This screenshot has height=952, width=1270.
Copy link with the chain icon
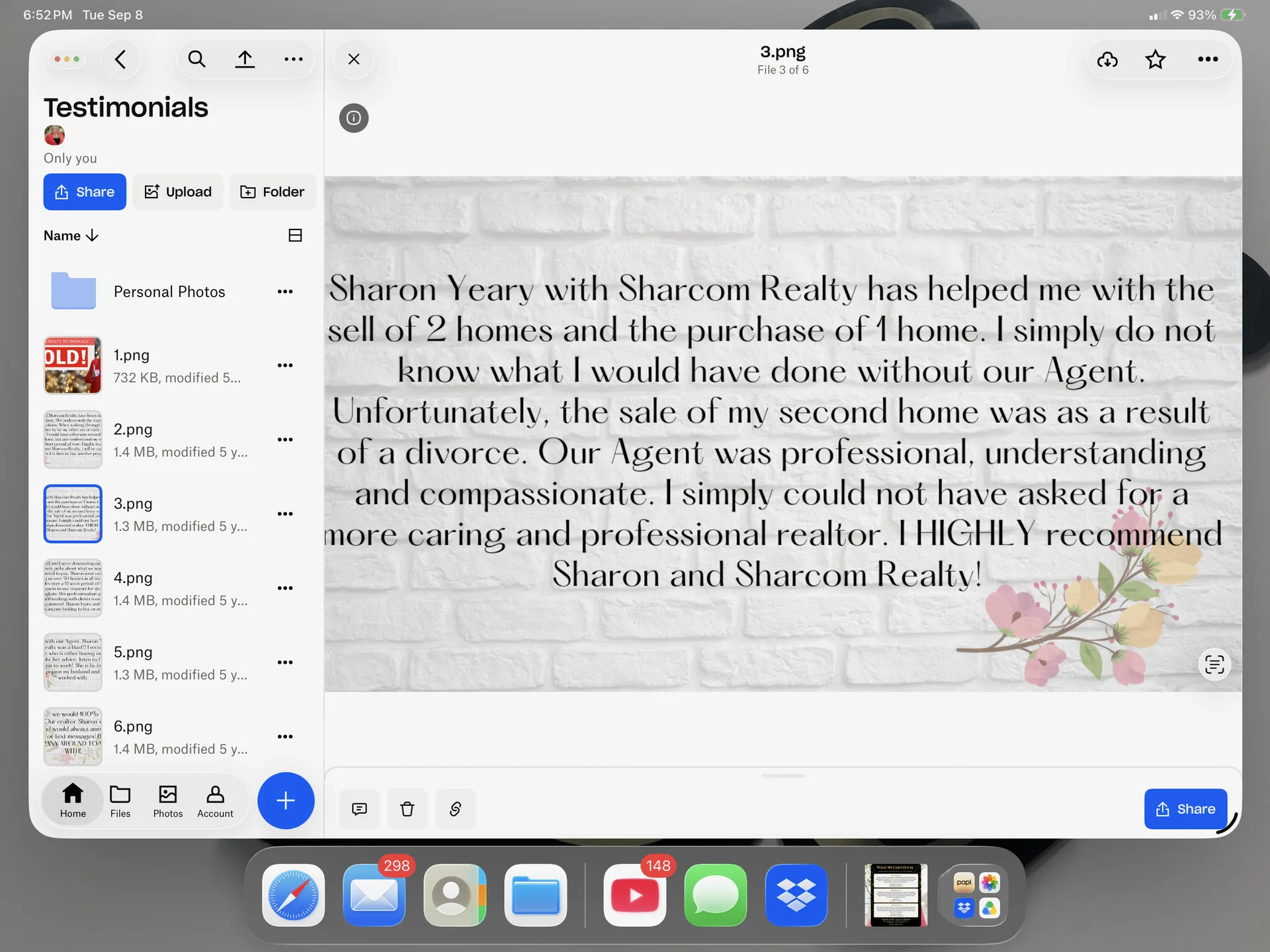coord(455,809)
